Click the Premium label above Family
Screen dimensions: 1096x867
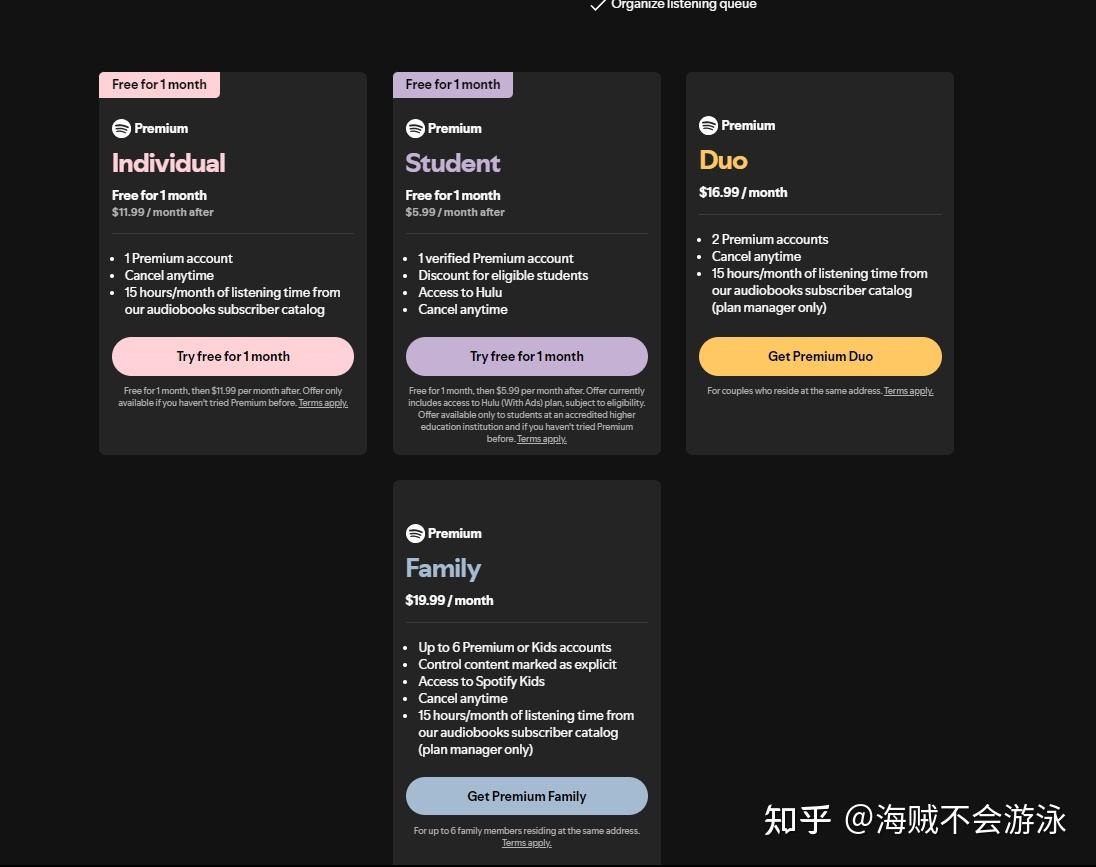(454, 533)
